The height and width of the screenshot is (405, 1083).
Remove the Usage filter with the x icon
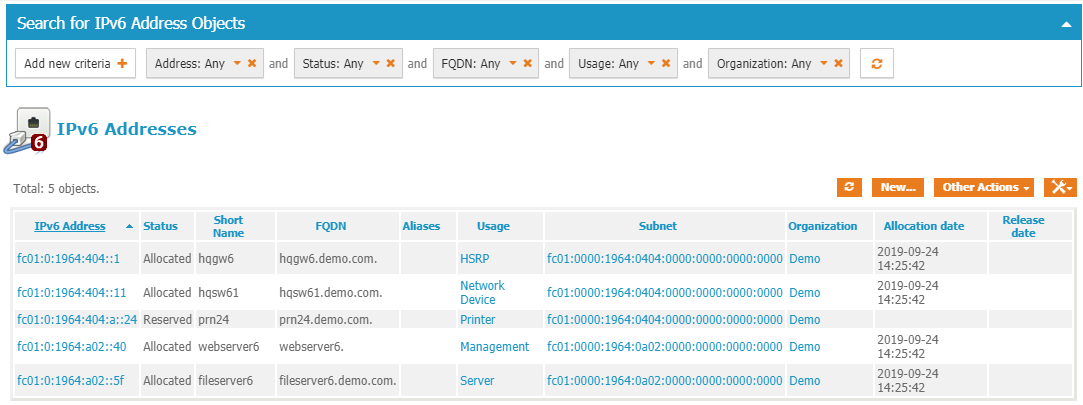click(x=666, y=63)
